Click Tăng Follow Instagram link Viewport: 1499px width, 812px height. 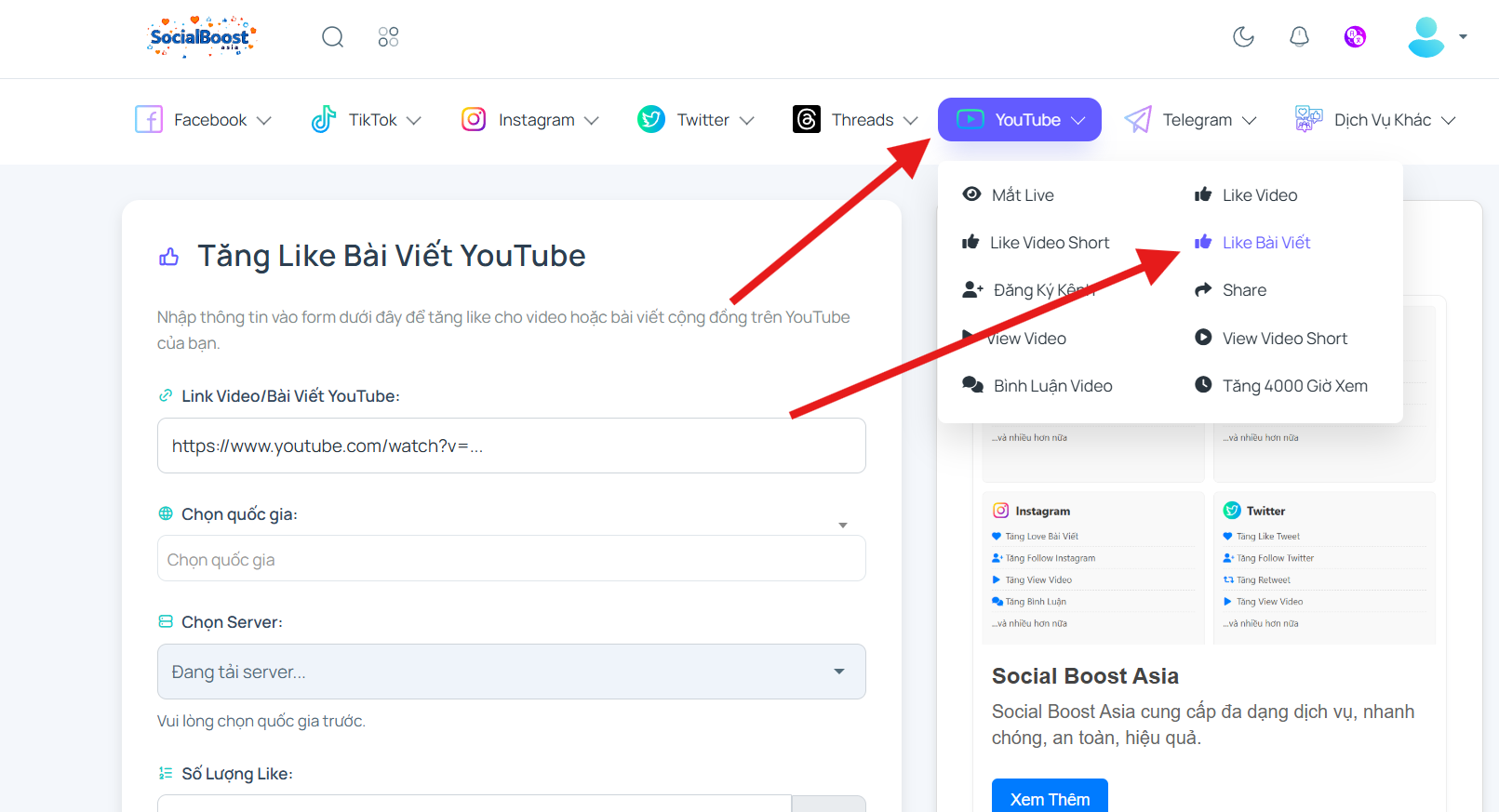[1050, 558]
